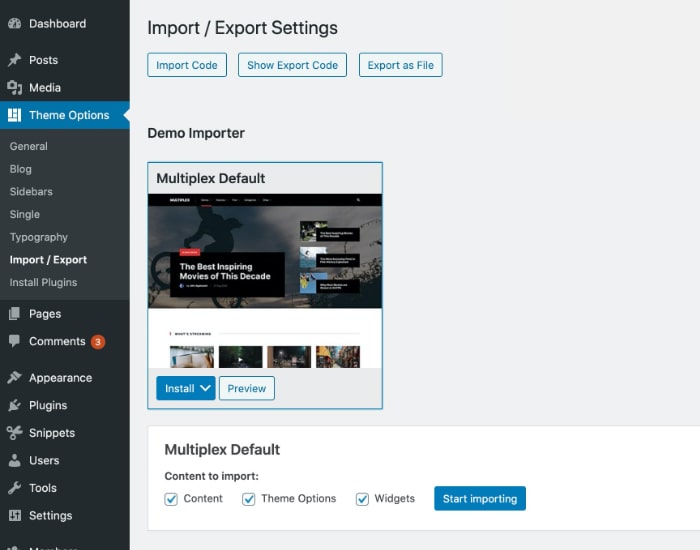The image size is (700, 550).
Task: Open the Typography submenu item
Action: click(x=39, y=237)
